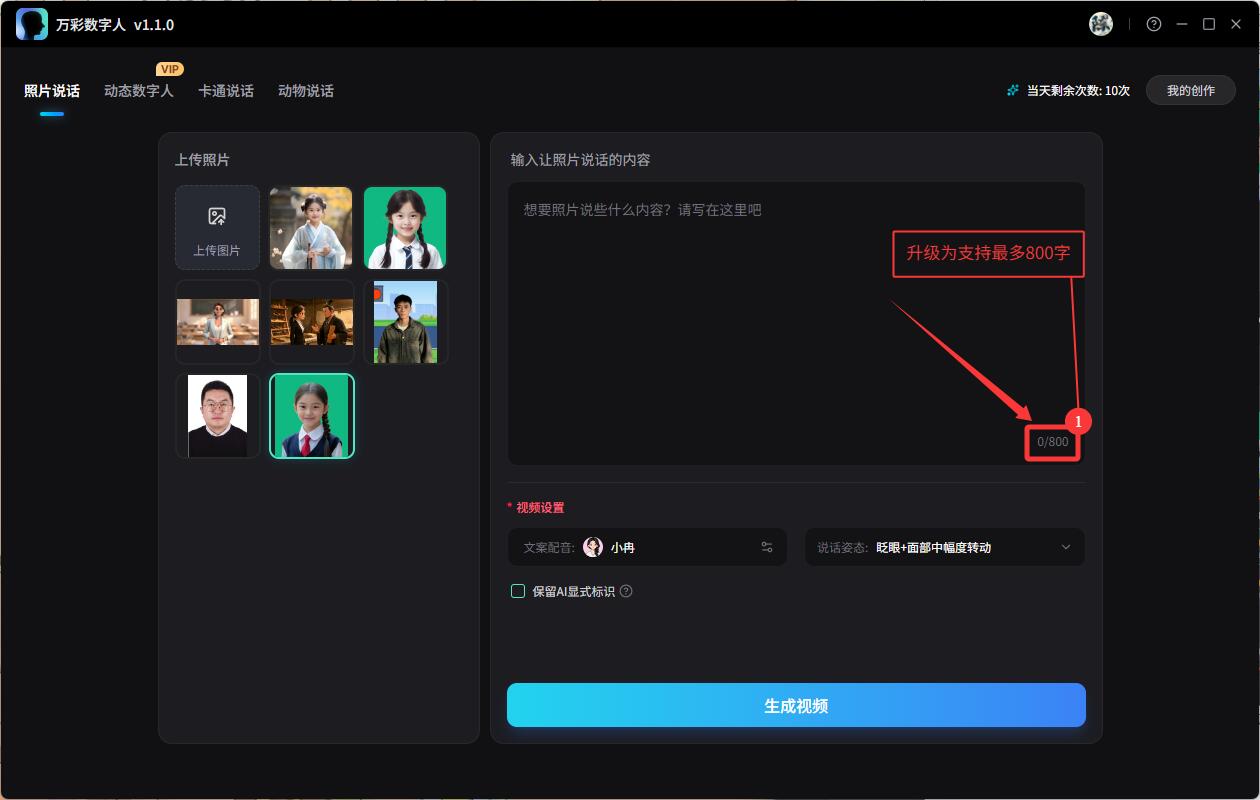Viewport: 1260px width, 800px height.
Task: Click the 小冉 voice avatar icon
Action: 593,547
